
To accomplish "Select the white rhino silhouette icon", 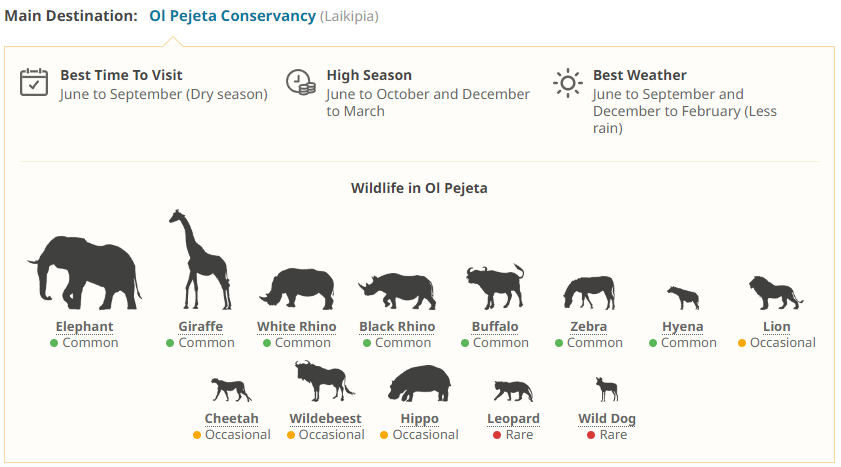I will (x=297, y=288).
